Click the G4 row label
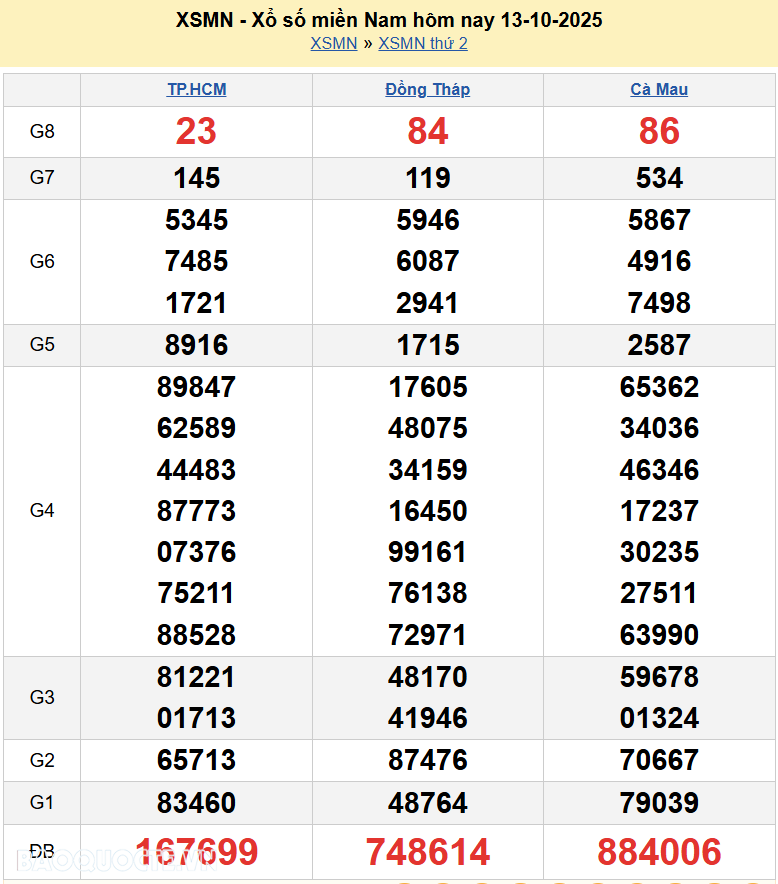The image size is (778, 884). click(42, 511)
